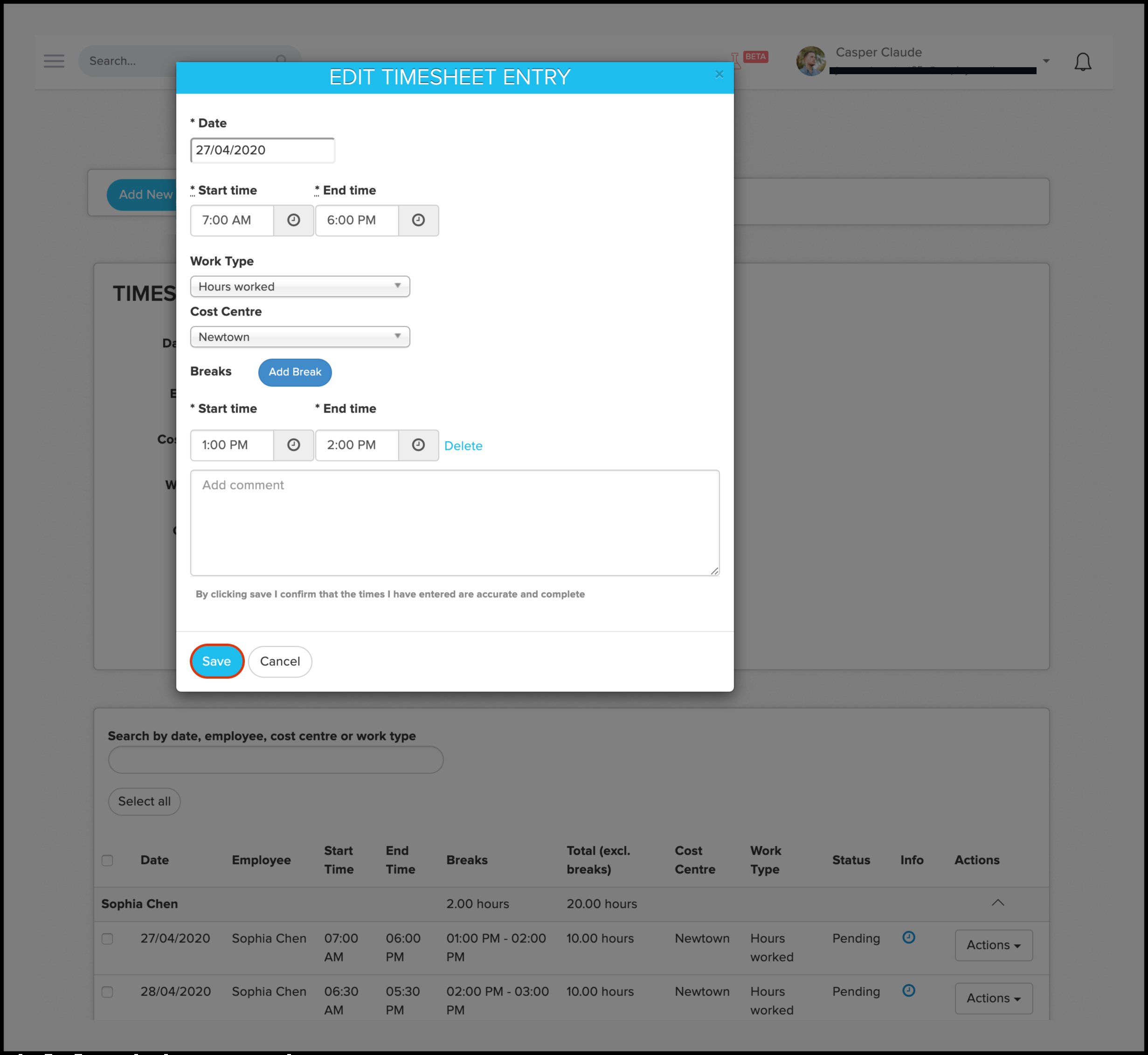1148x1055 pixels.
Task: Open the Cost Centre dropdown
Action: tap(300, 337)
